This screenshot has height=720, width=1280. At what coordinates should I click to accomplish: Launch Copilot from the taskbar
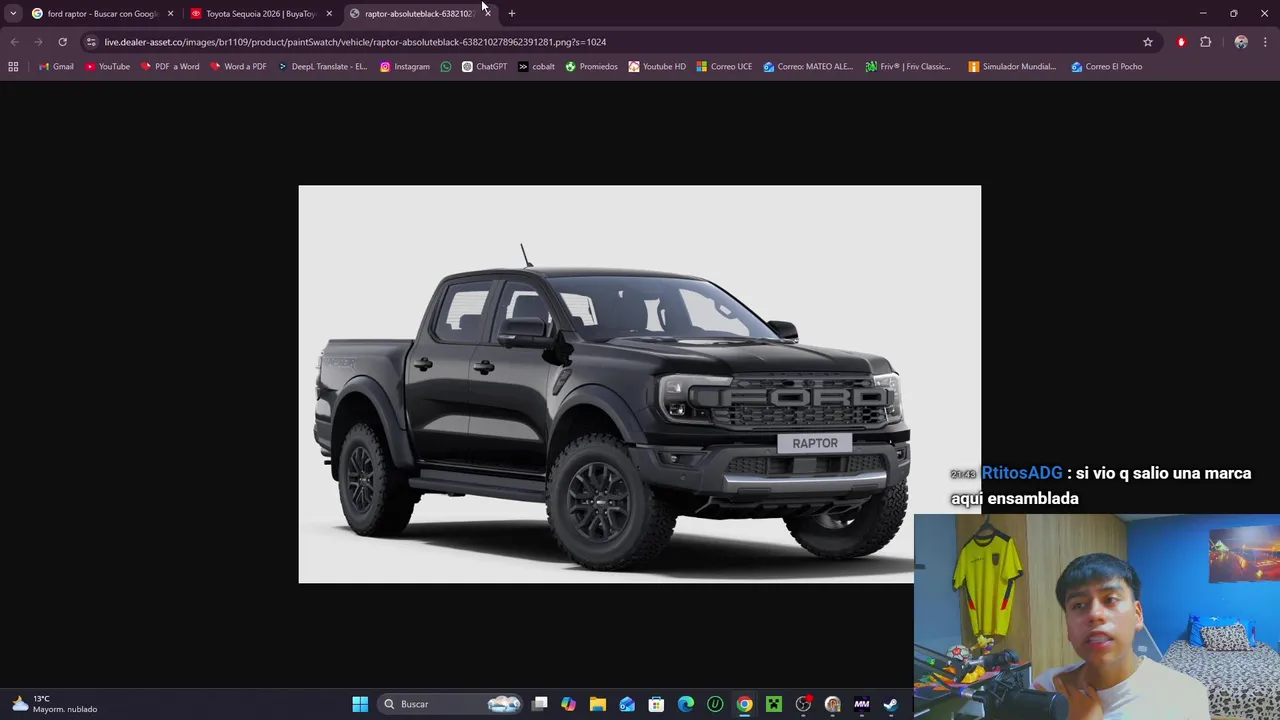(x=569, y=704)
